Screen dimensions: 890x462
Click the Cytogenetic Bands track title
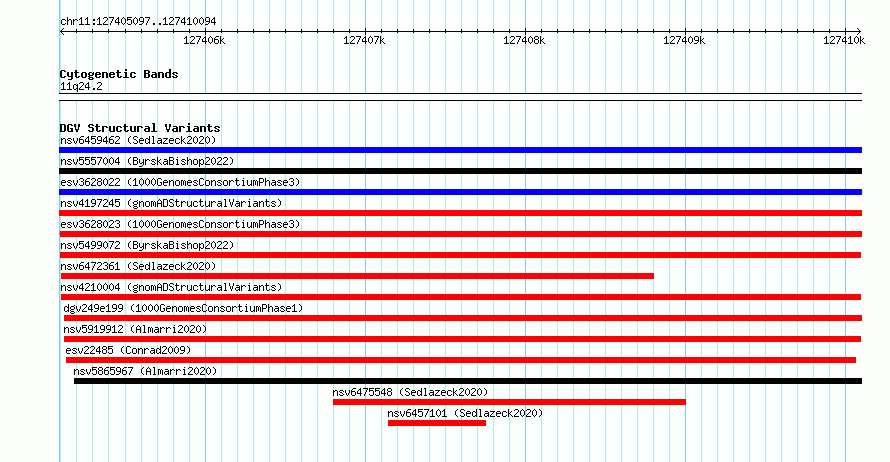[119, 74]
